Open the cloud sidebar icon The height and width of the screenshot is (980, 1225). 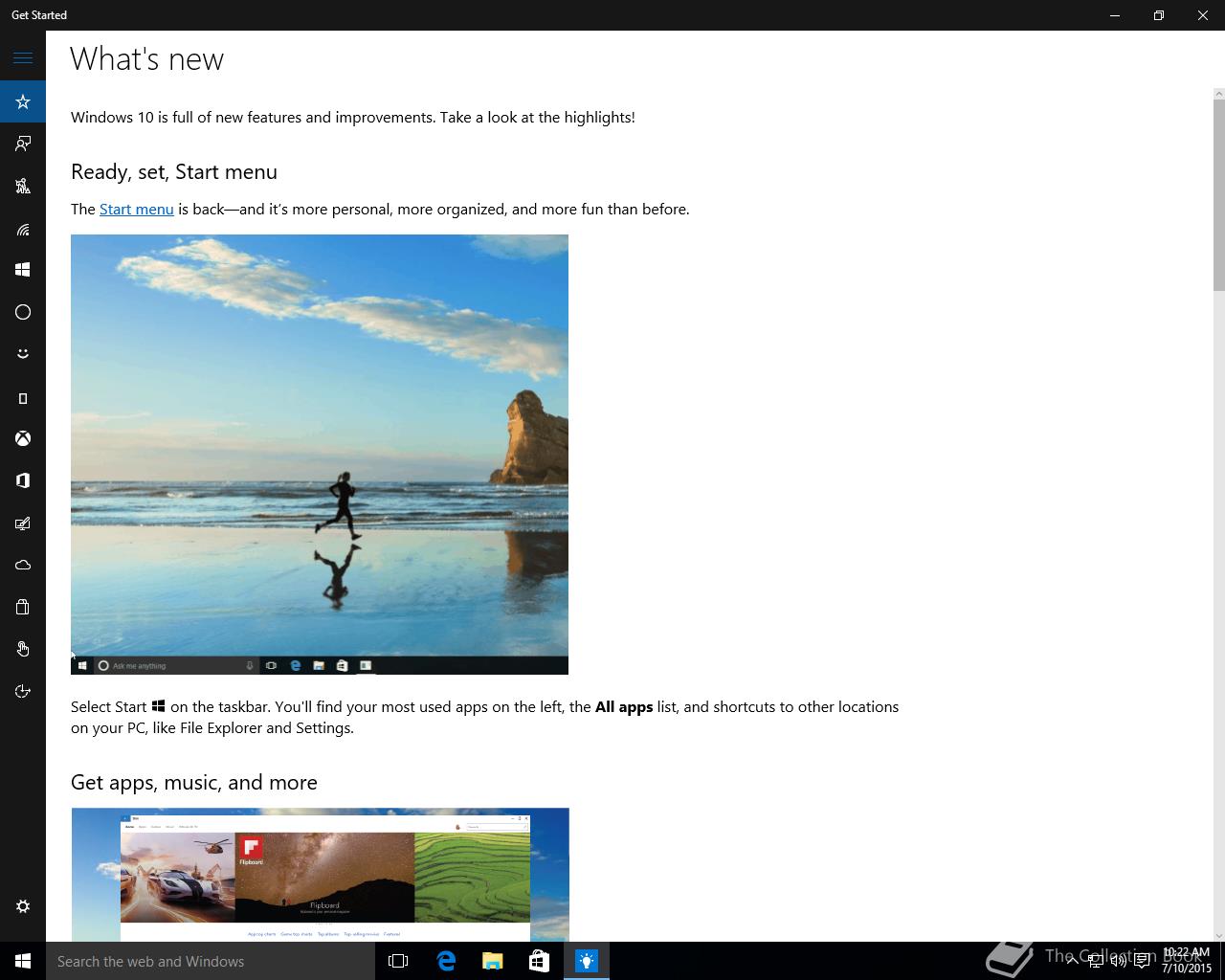coord(23,565)
